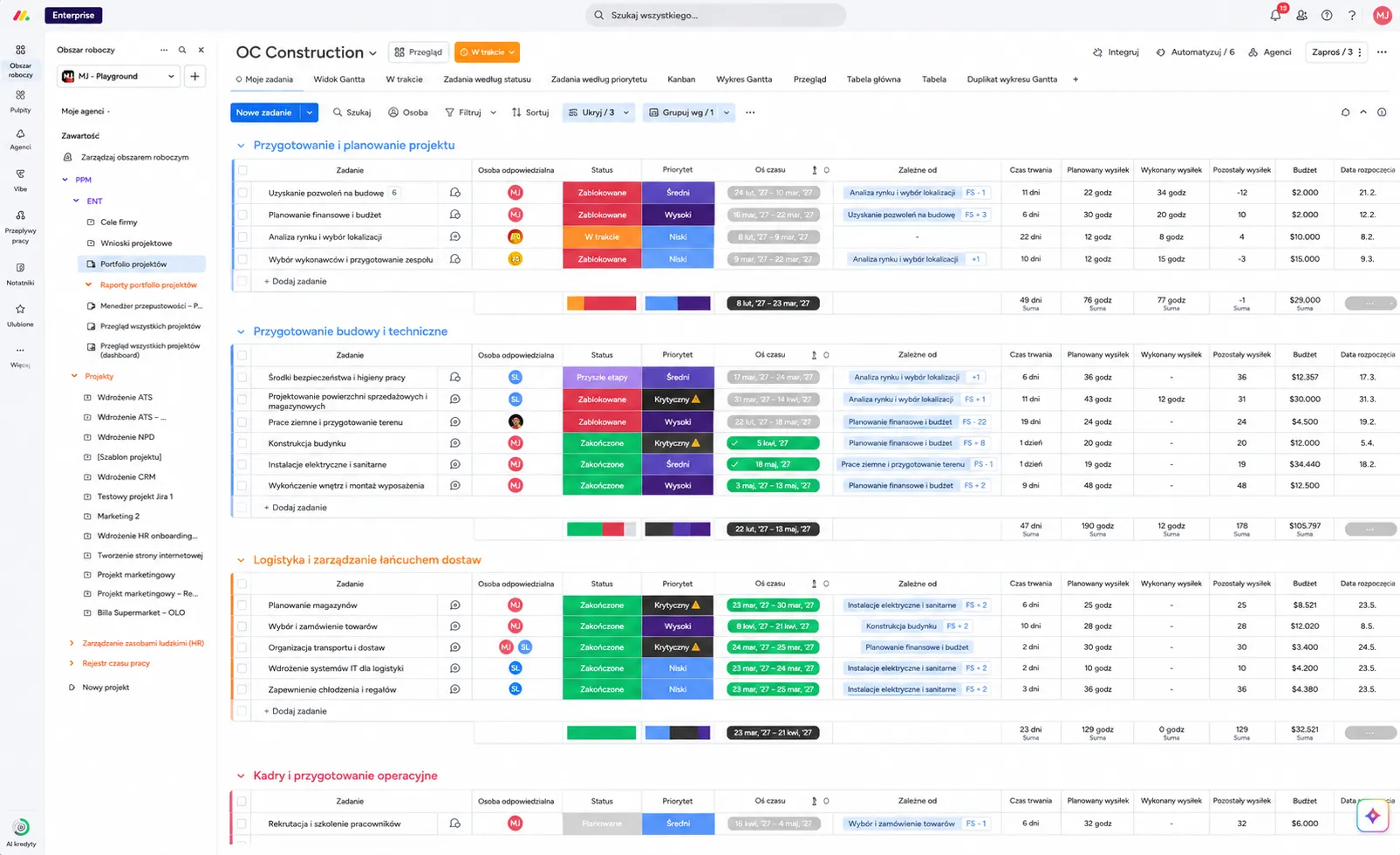Open Vibe in the left sidebar

[x=20, y=180]
